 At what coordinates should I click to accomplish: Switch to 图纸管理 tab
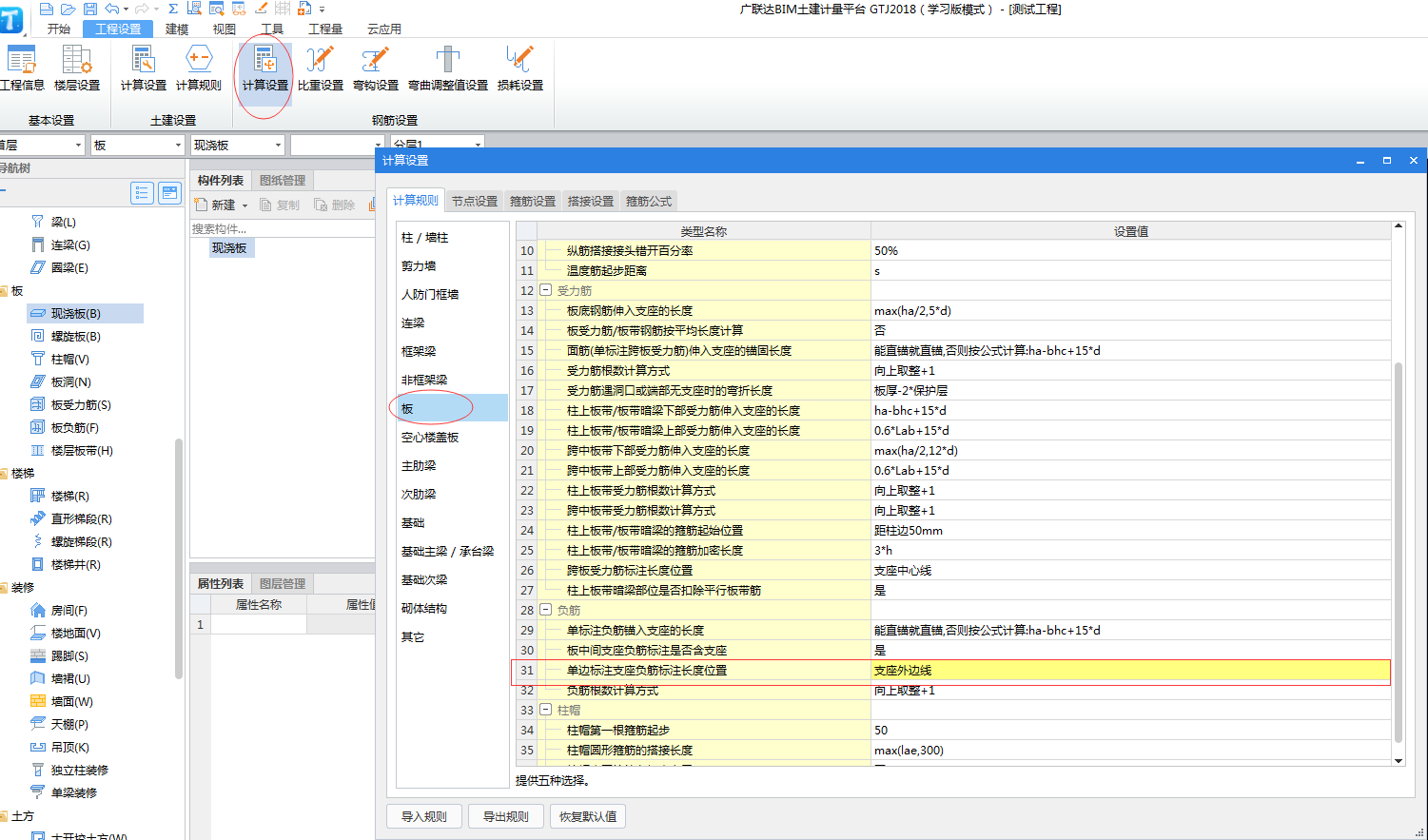[x=283, y=181]
